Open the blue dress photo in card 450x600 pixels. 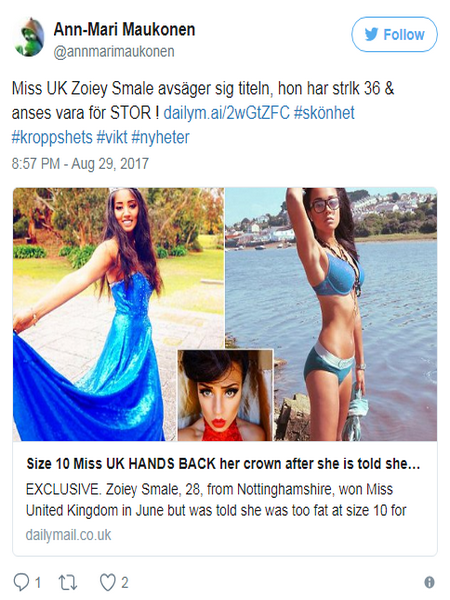tap(95, 314)
